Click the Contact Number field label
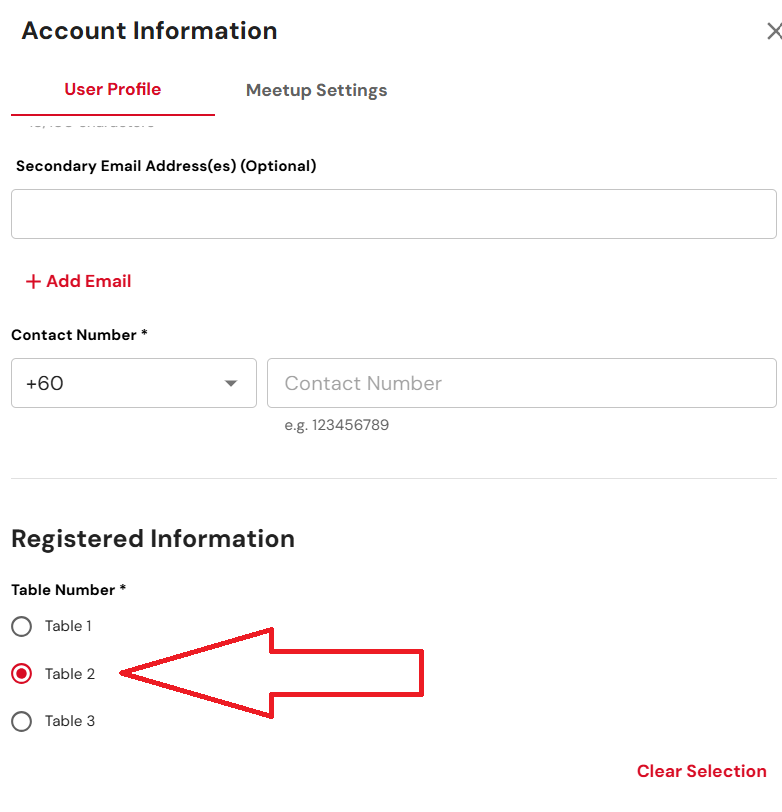The width and height of the screenshot is (782, 812). (79, 335)
